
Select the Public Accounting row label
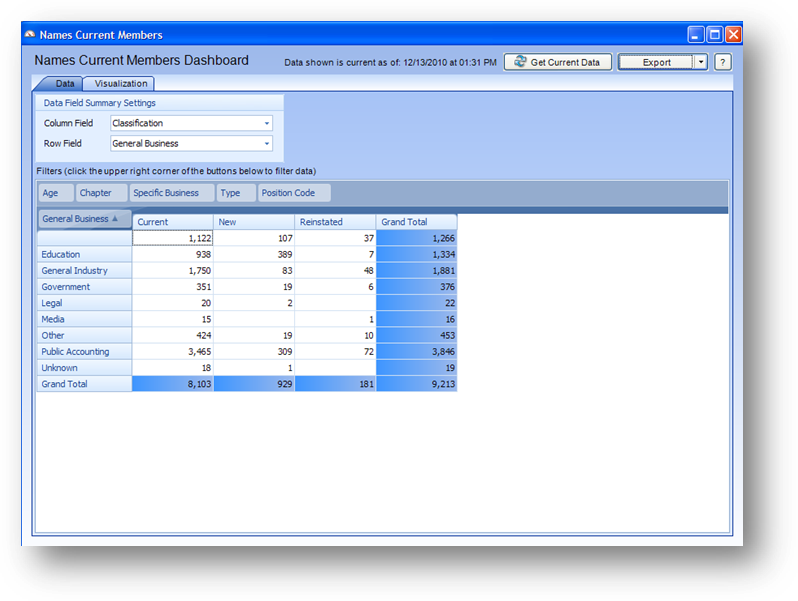pyautogui.click(x=84, y=352)
